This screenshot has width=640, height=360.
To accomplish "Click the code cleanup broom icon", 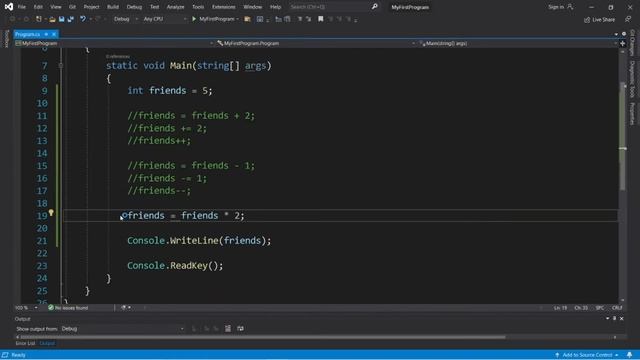I will coord(124,308).
